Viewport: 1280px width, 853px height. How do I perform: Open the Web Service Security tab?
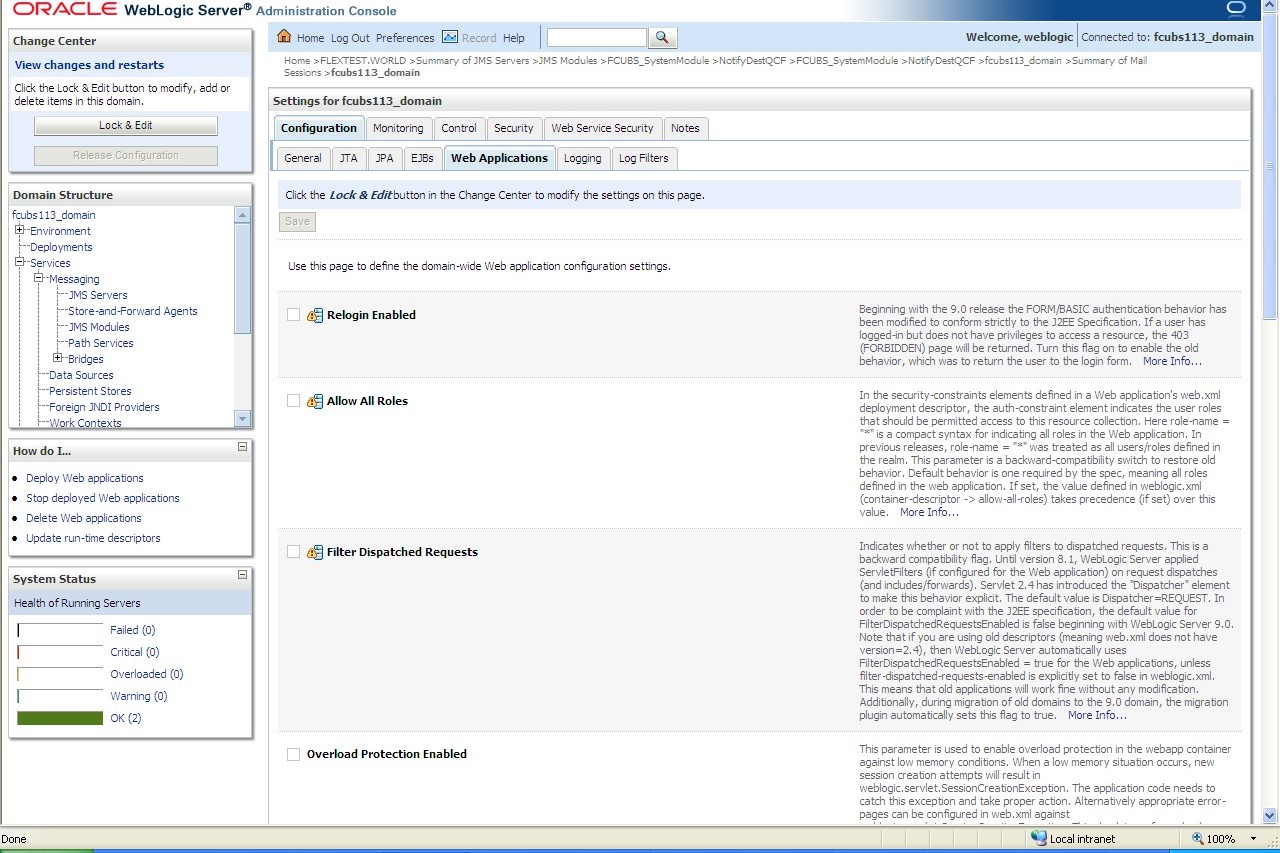pos(602,128)
